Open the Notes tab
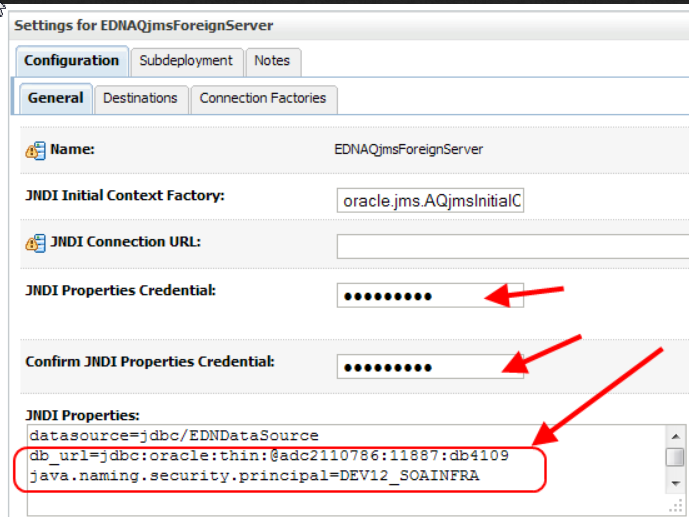Image resolution: width=689 pixels, height=517 pixels. coord(272,61)
